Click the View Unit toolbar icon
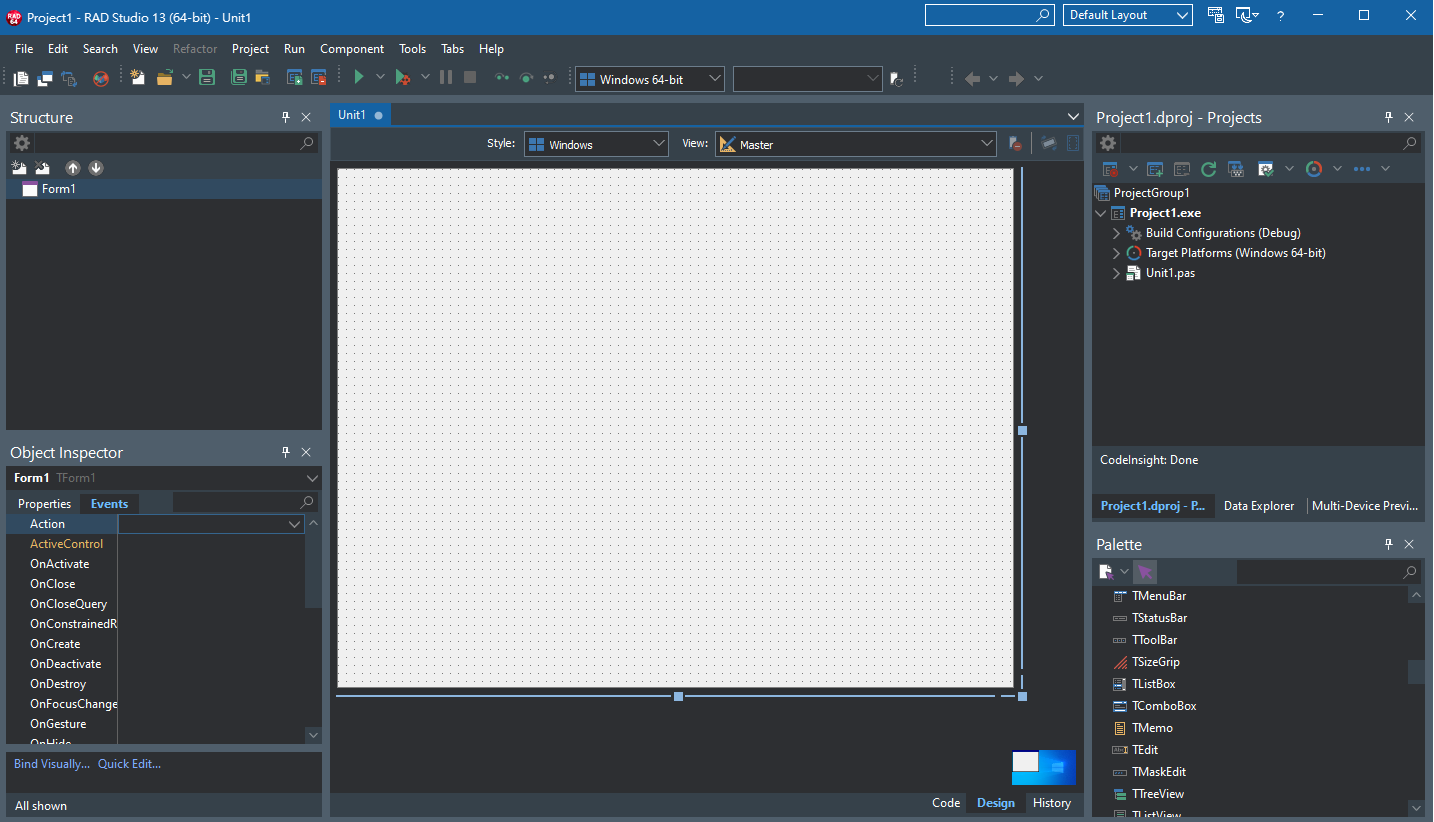This screenshot has height=822, width=1434. tap(21, 78)
